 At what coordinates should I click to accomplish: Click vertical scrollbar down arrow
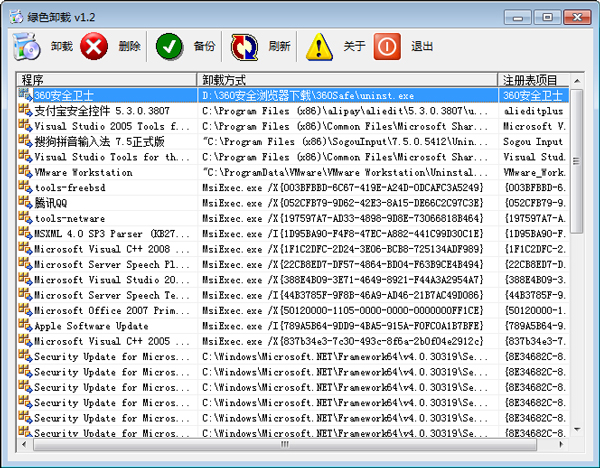click(x=577, y=429)
